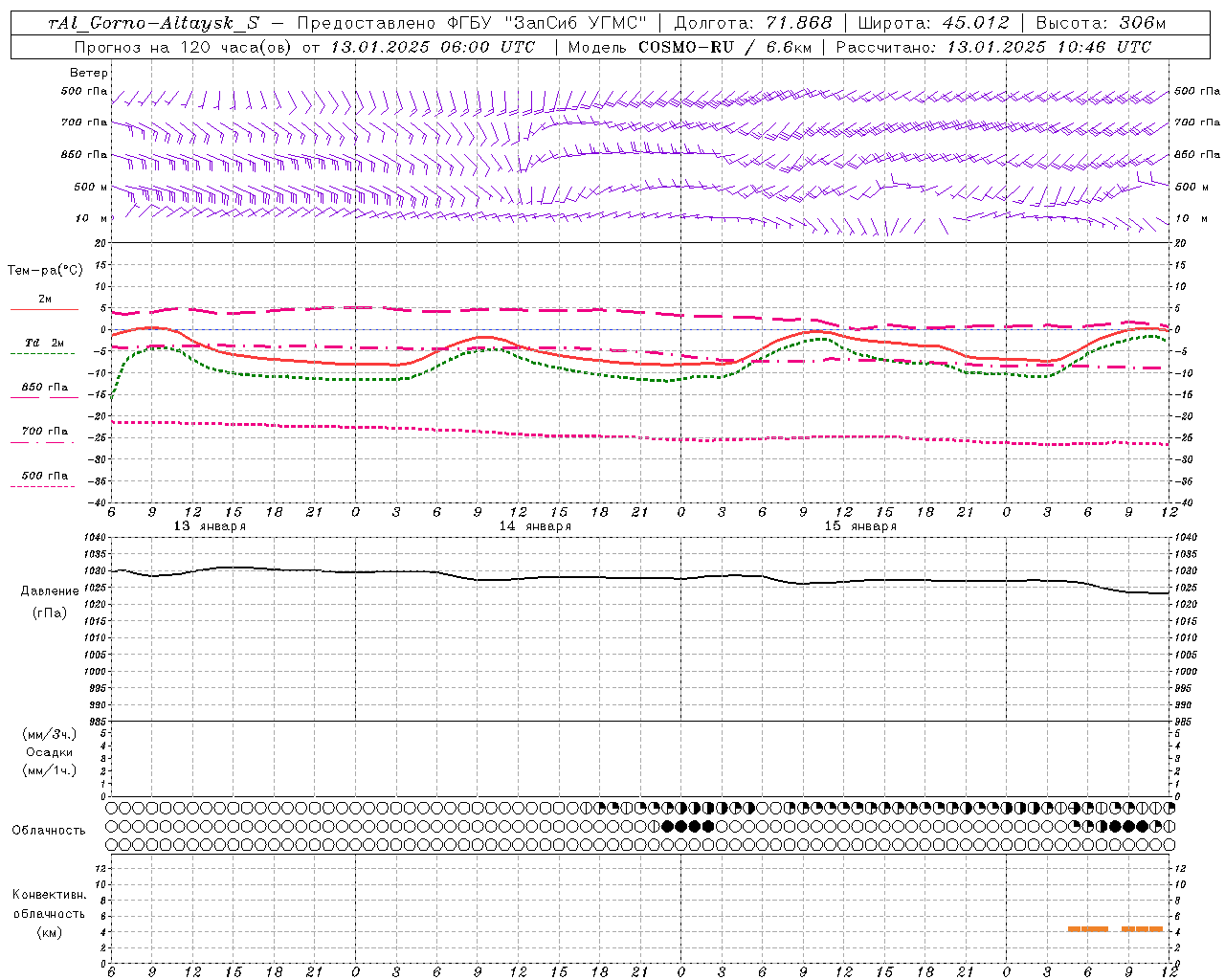Click the 13 января date label
The height and width of the screenshot is (980, 1225).
[210, 526]
